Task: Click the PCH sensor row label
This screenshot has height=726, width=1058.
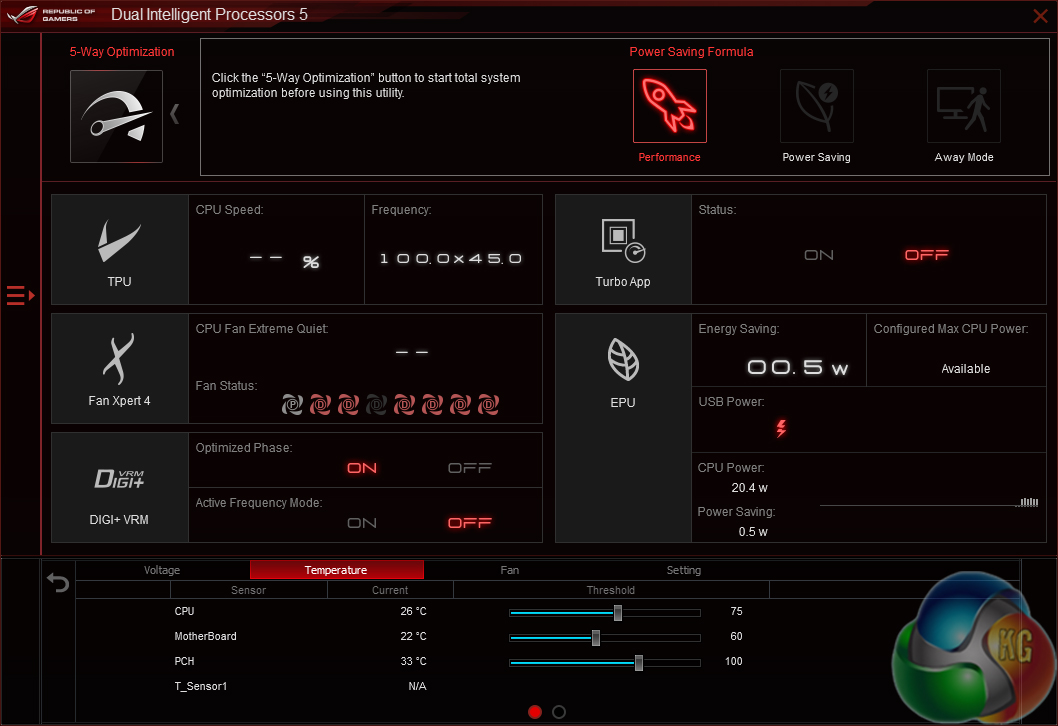Action: pos(184,661)
